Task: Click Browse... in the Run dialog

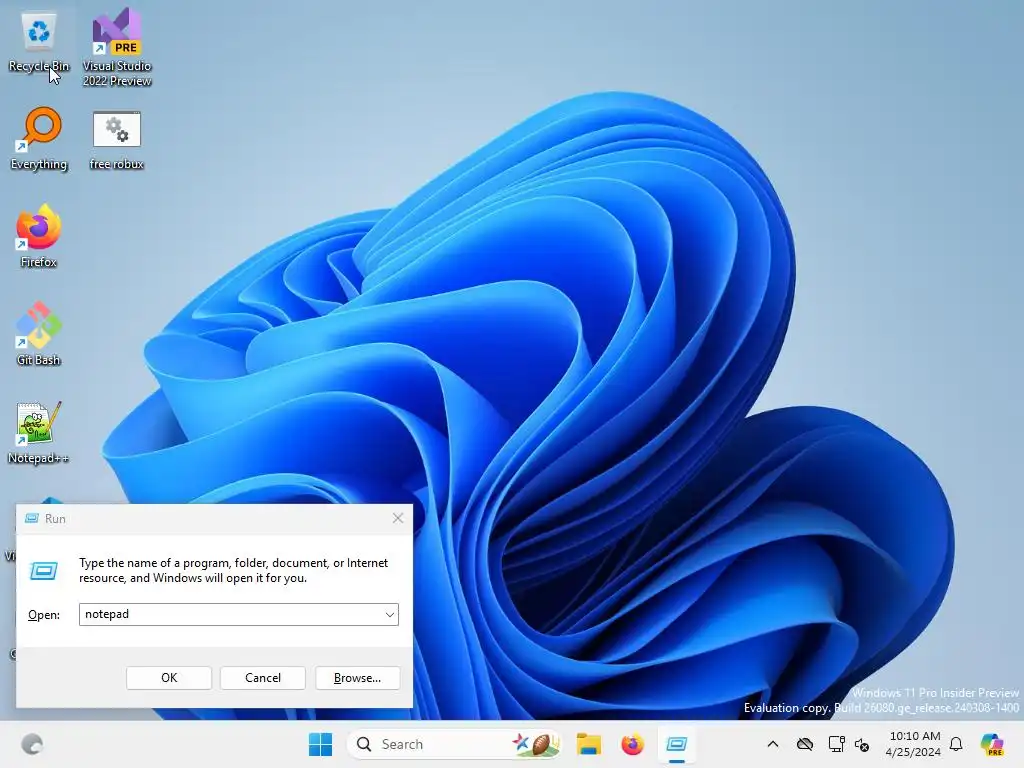Action: coord(357,678)
